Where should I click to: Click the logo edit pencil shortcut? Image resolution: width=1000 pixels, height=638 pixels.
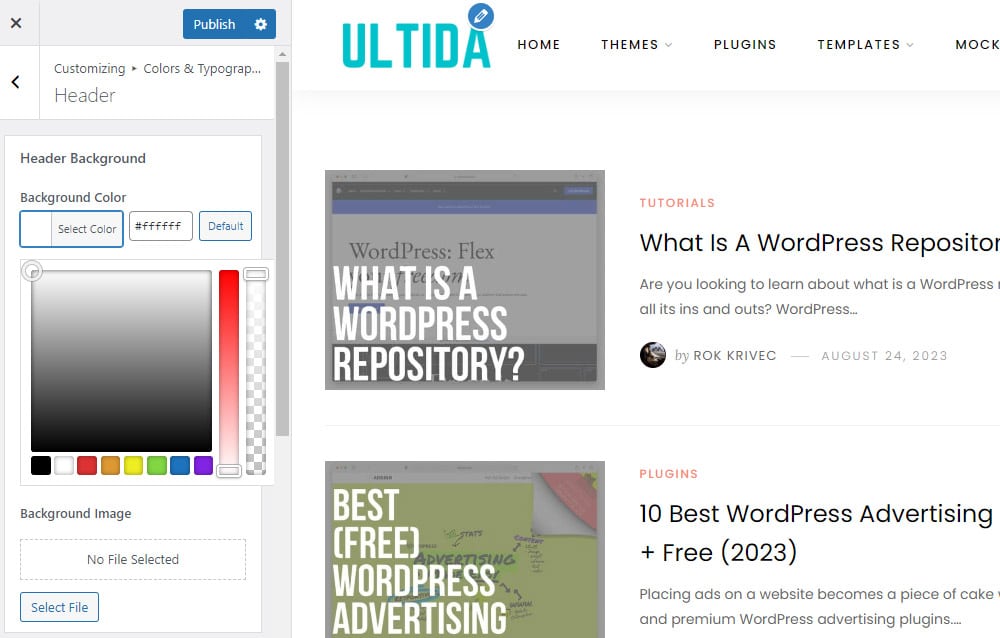tap(481, 16)
